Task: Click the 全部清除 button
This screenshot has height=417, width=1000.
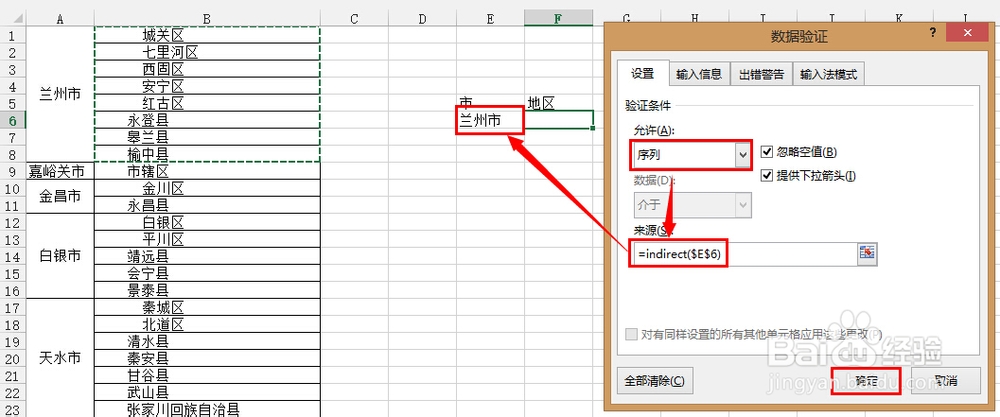Action: click(x=654, y=381)
